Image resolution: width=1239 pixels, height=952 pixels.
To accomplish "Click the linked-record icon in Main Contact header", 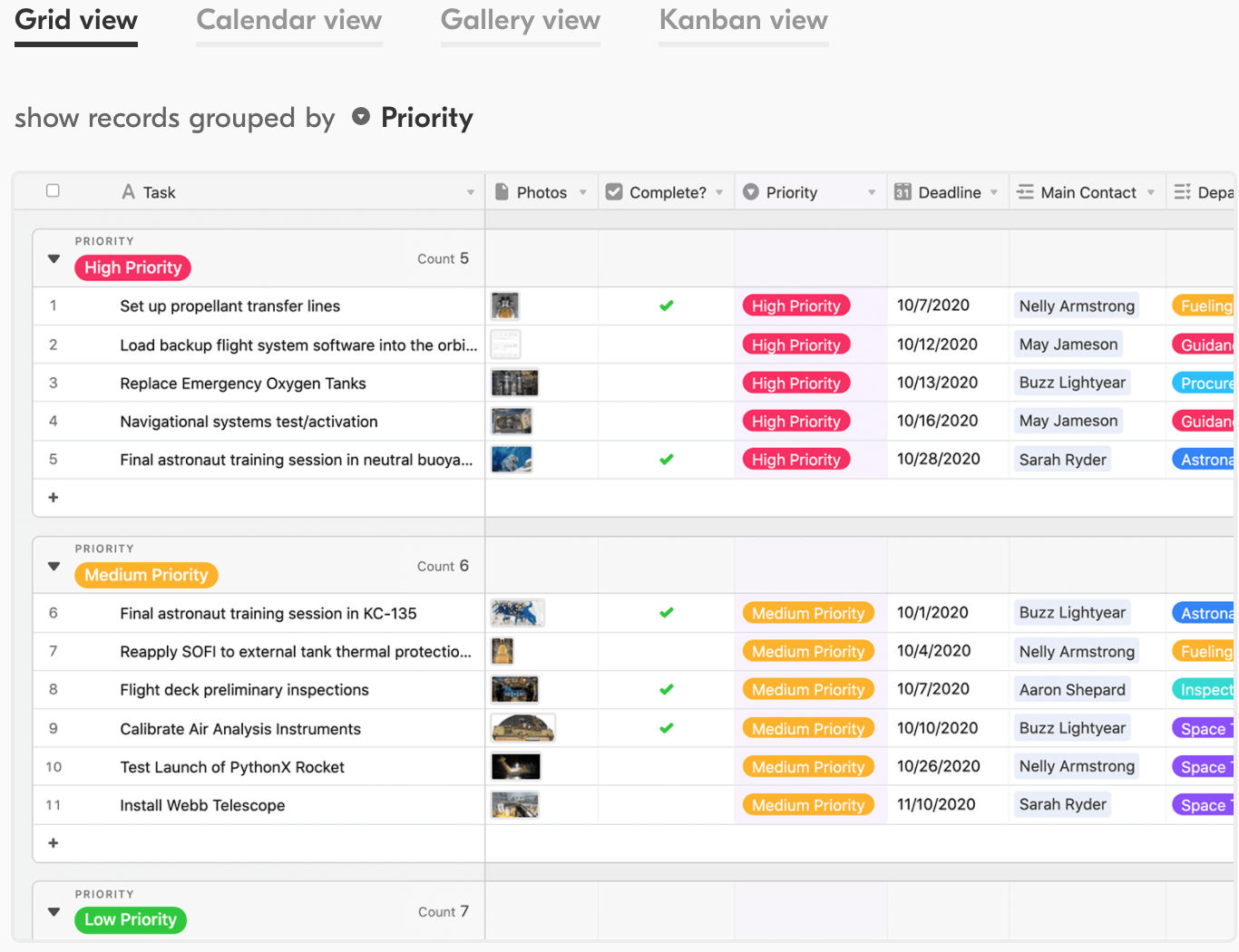I will point(1025,192).
